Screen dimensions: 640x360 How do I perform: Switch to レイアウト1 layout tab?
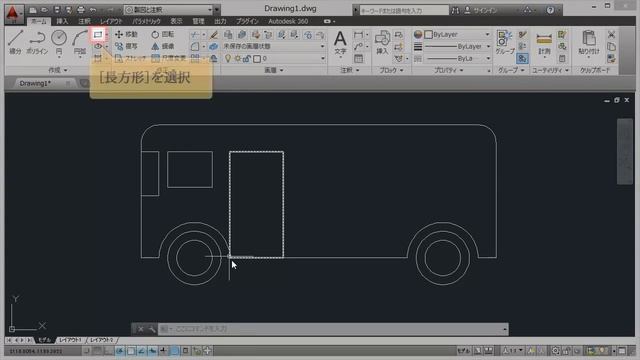(70, 340)
